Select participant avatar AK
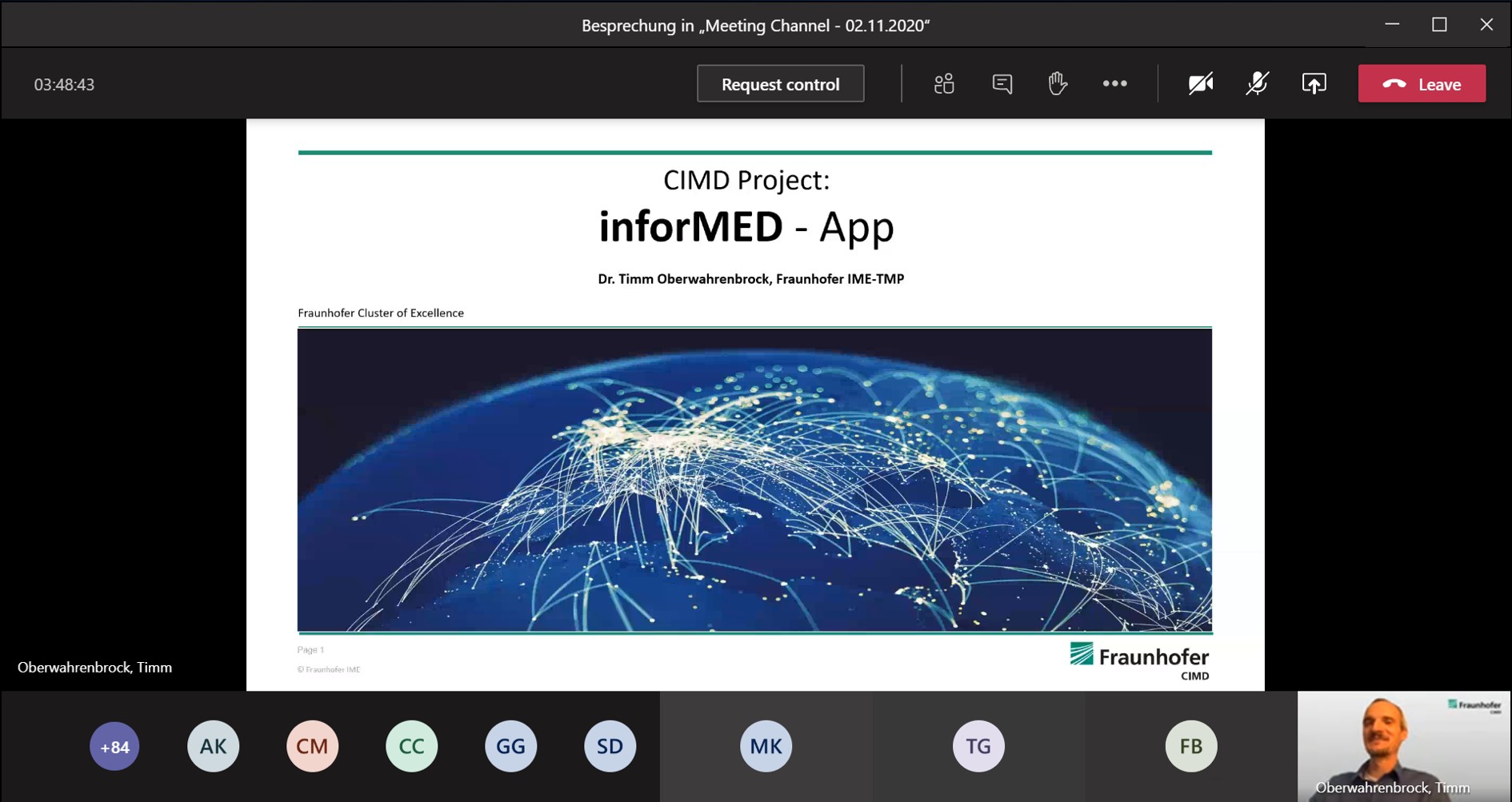 click(x=214, y=747)
